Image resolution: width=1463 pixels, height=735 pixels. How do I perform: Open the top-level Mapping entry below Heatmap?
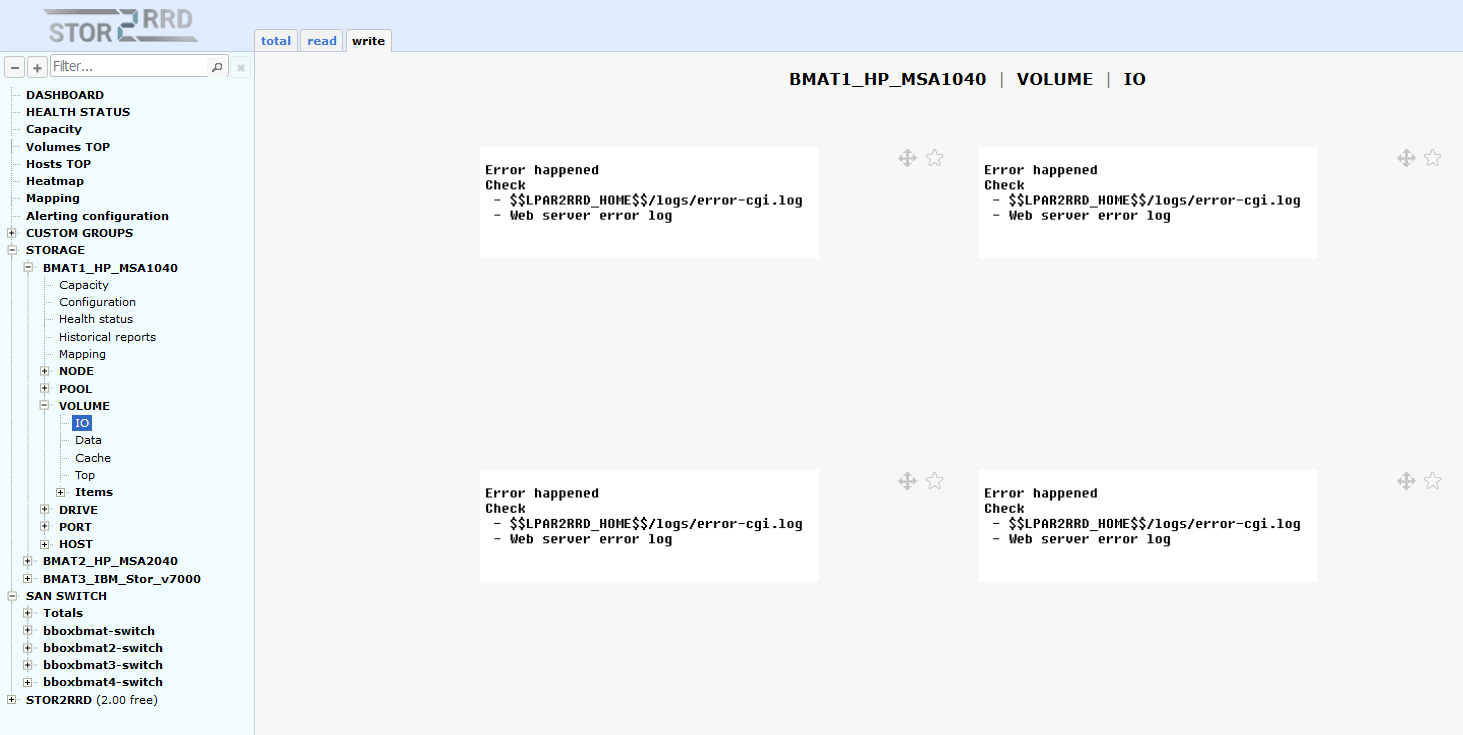coord(53,198)
